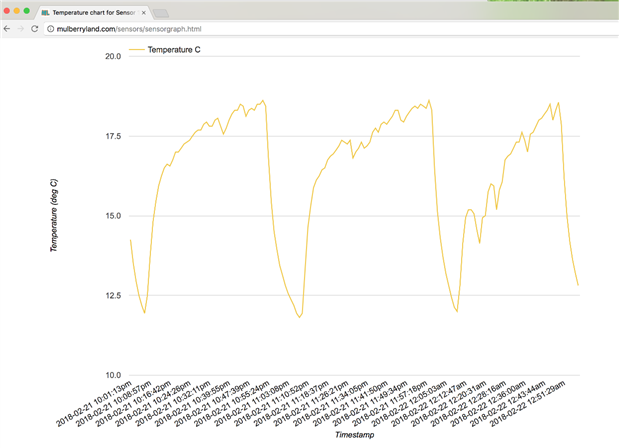The image size is (619, 448).
Task: Click the green maximize window button
Action: point(26,11)
